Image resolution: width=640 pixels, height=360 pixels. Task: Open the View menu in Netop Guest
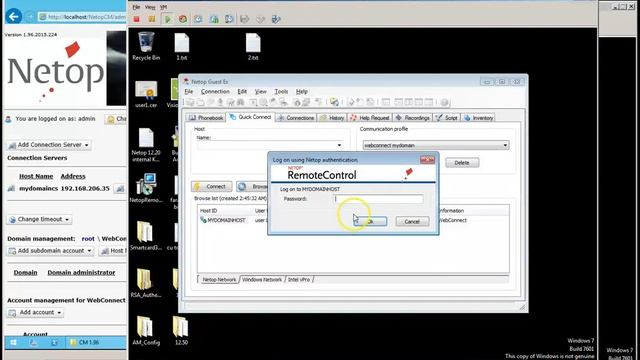tap(260, 91)
